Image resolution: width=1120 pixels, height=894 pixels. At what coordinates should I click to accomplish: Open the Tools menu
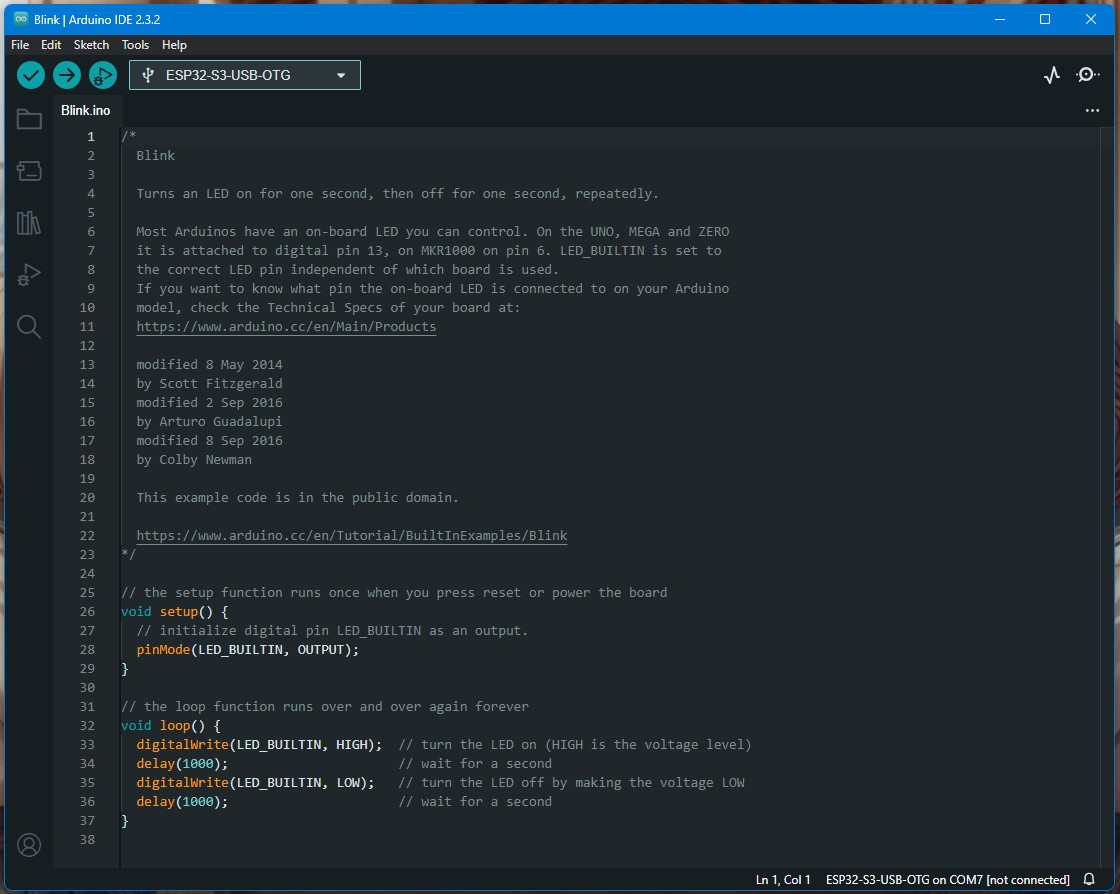[x=135, y=45]
